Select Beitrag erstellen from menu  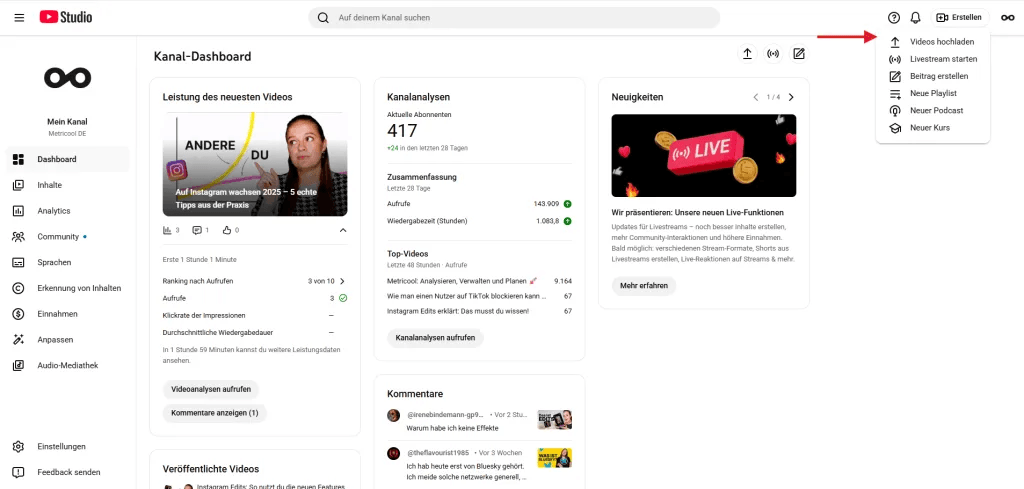[x=933, y=76]
